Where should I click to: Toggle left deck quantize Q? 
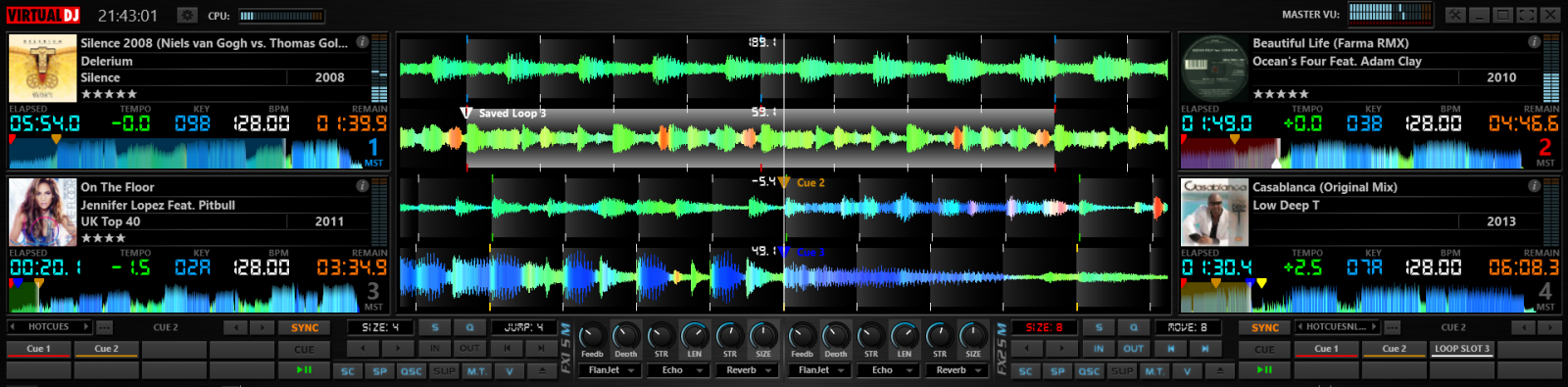[x=469, y=327]
